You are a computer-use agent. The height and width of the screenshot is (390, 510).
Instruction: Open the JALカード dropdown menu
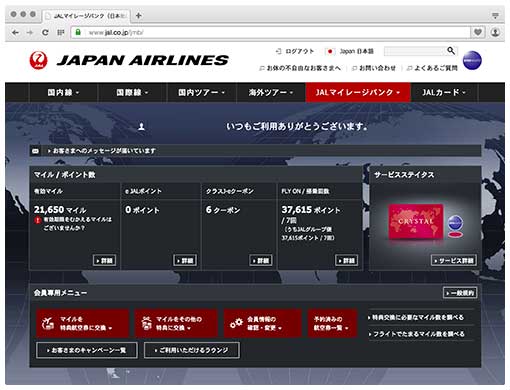pos(444,92)
